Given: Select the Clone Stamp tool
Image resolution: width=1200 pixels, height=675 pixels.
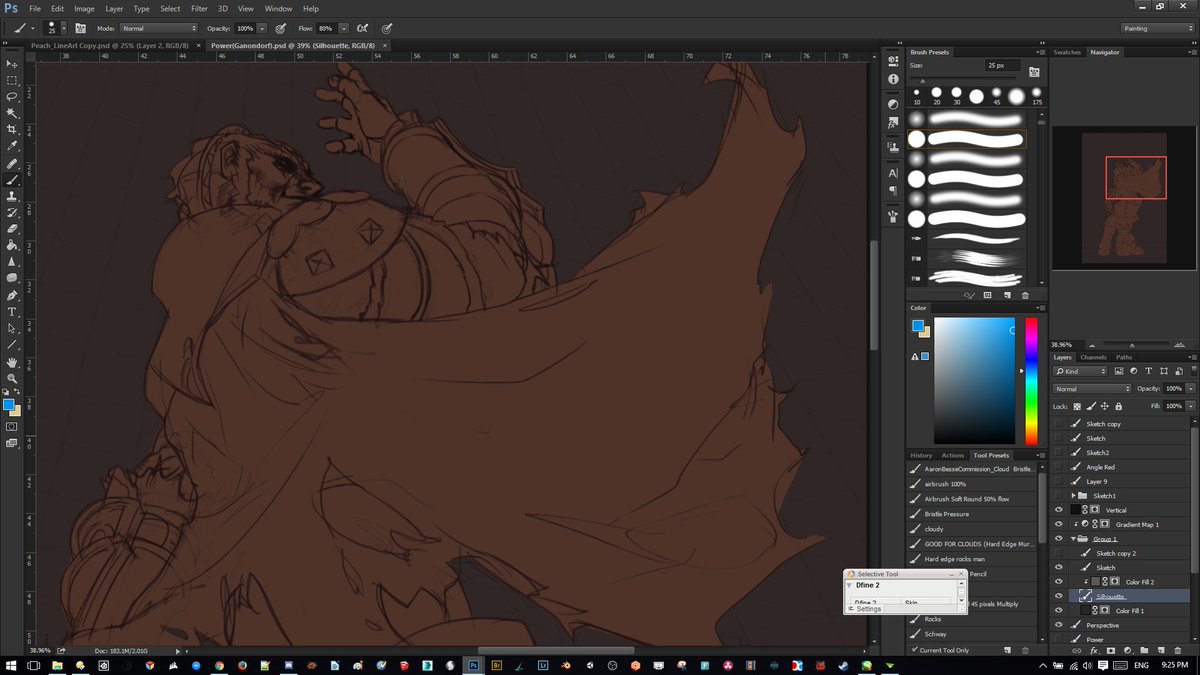Looking at the screenshot, I should [x=12, y=196].
